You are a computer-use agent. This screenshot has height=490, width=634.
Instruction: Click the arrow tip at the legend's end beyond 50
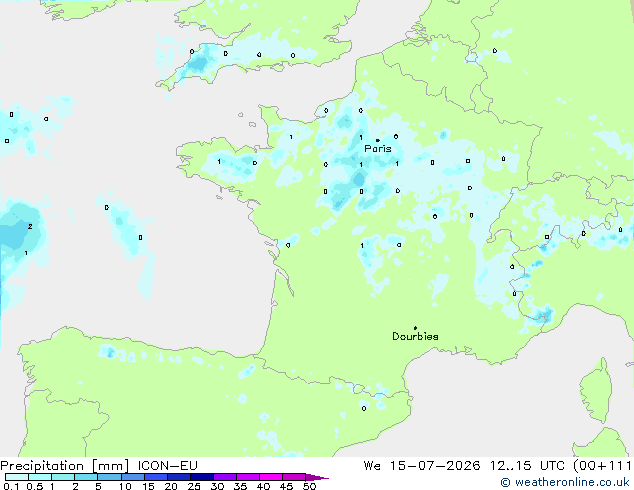tap(318, 477)
